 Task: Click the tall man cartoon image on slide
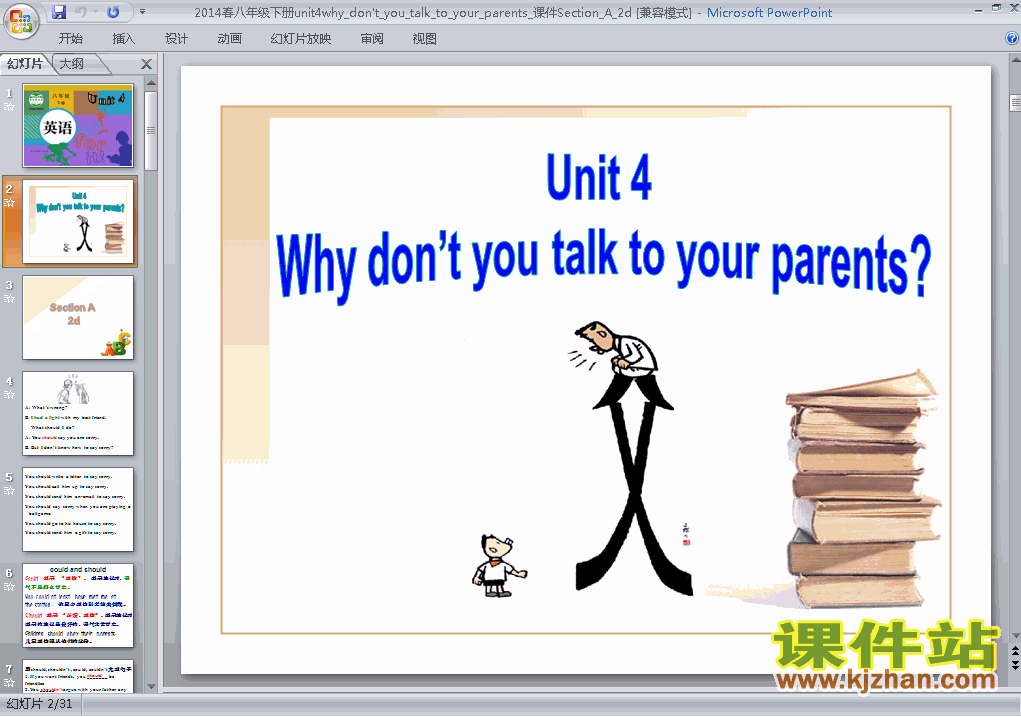[x=633, y=458]
